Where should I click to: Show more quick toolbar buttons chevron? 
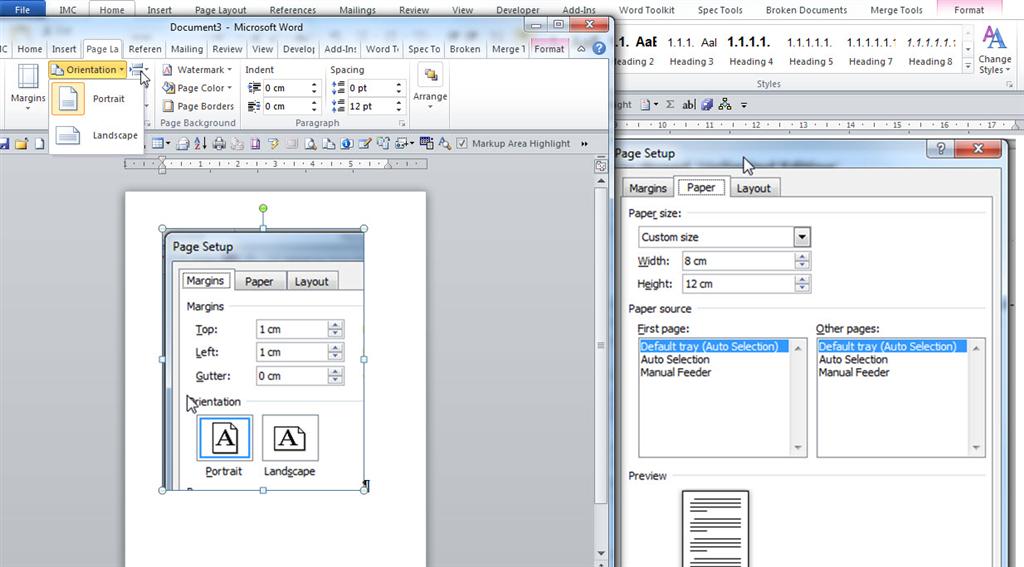(584, 144)
